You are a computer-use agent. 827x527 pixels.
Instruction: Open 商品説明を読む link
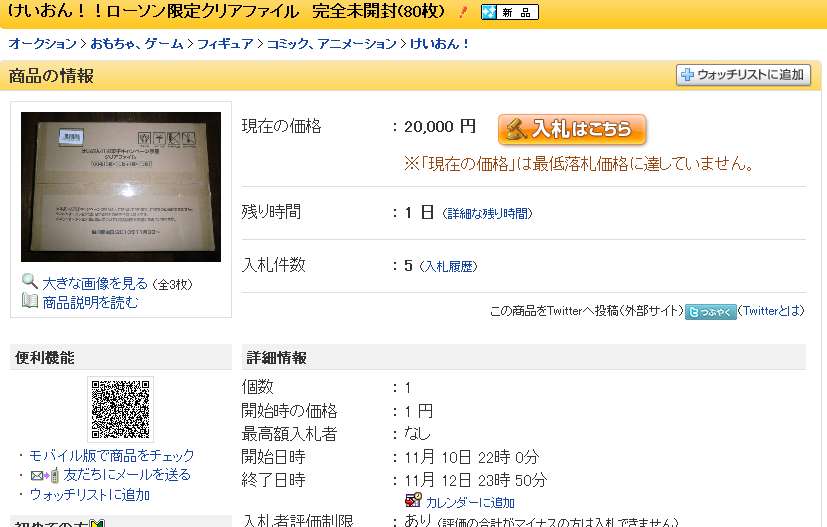click(90, 302)
